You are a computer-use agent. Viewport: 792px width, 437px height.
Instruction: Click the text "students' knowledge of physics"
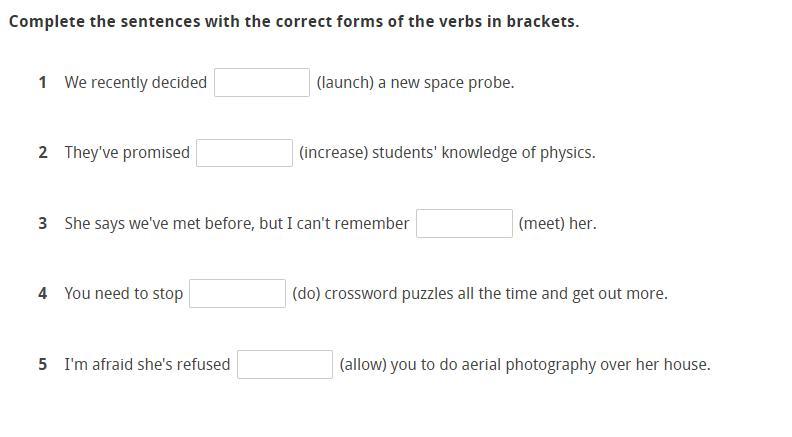click(x=484, y=153)
